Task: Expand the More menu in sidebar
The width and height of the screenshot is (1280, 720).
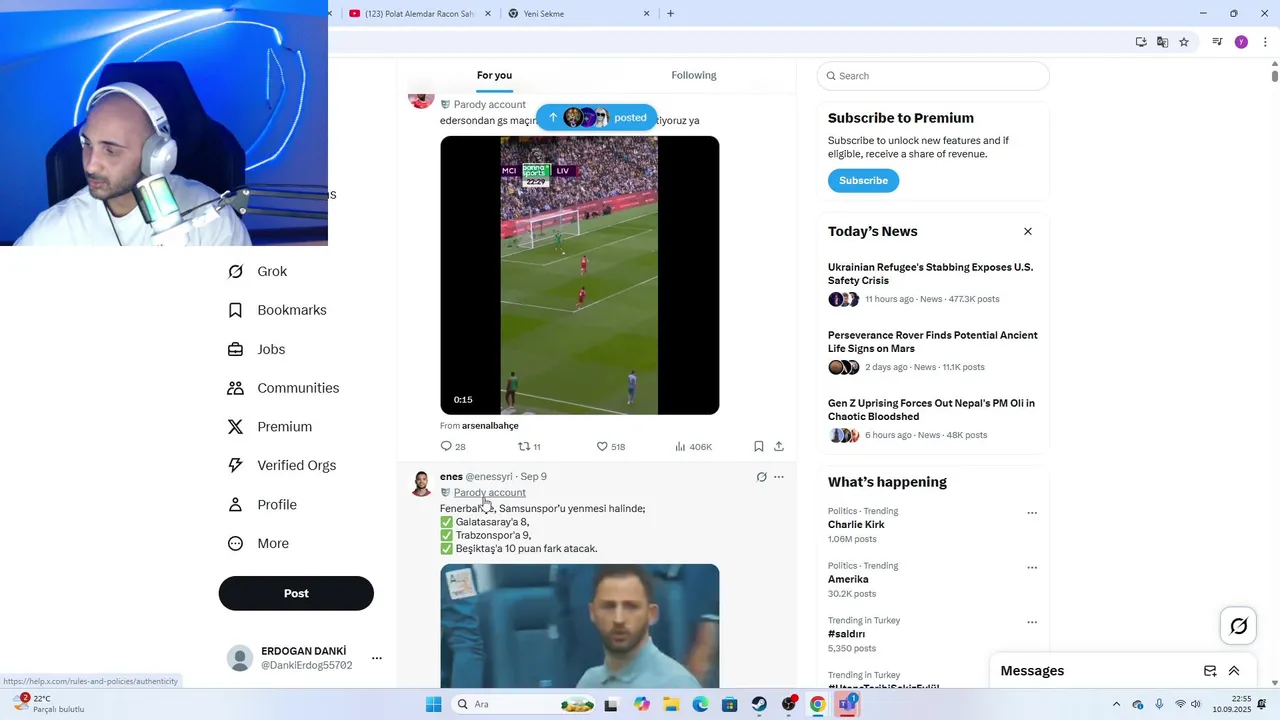Action: pos(259,543)
